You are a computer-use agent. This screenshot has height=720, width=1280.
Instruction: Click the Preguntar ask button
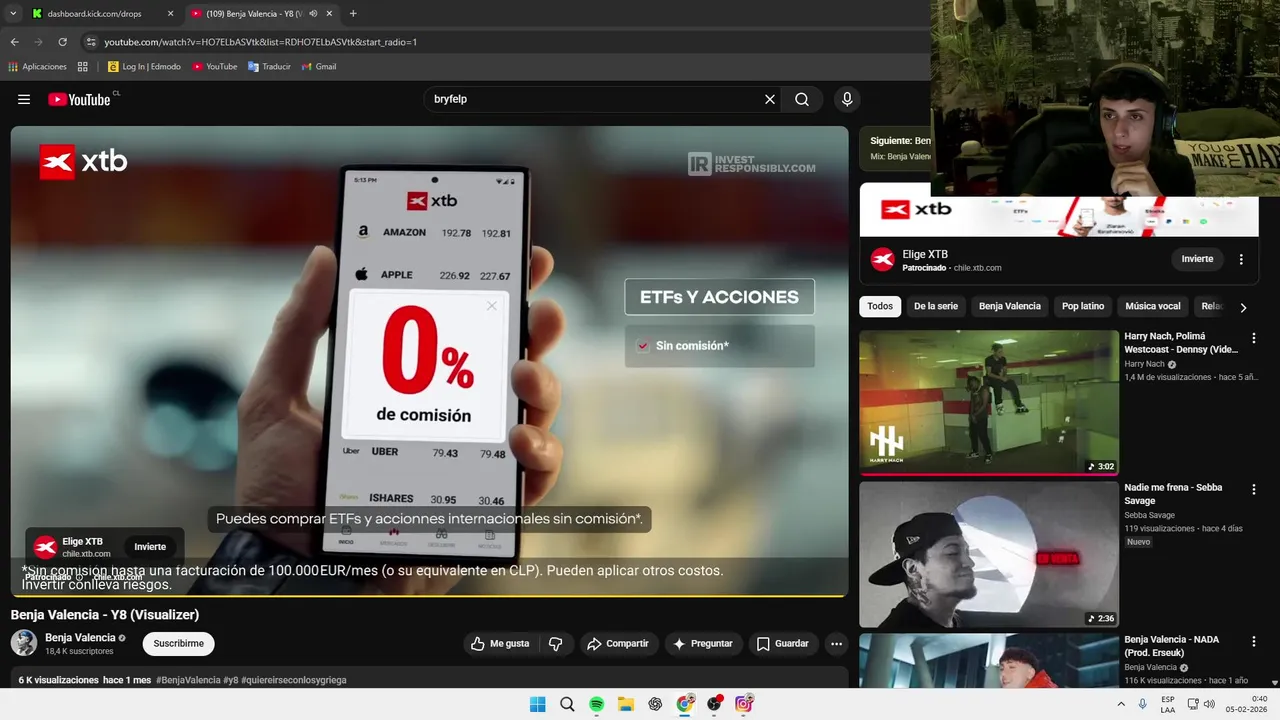click(x=703, y=644)
